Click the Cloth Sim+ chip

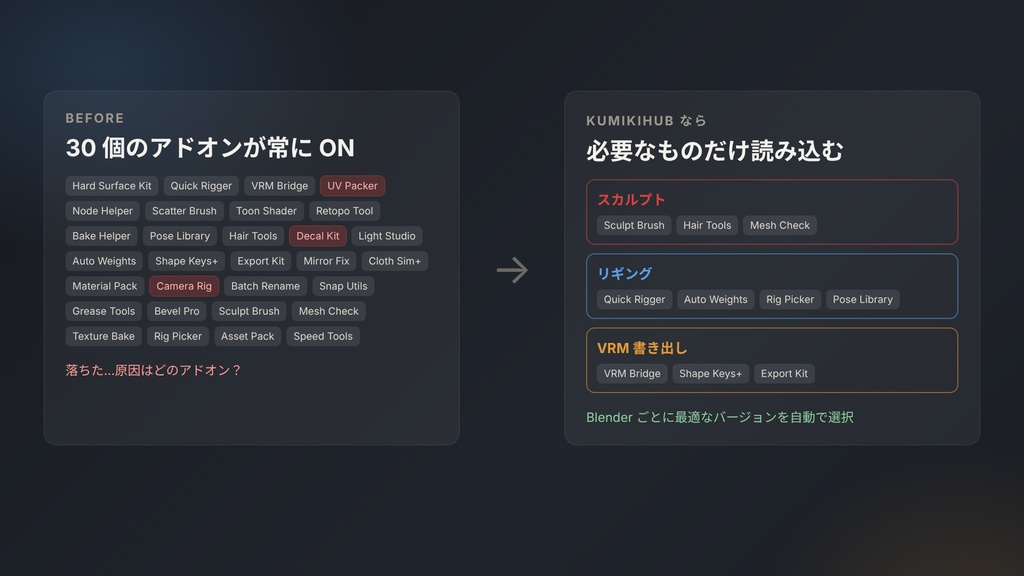click(394, 261)
